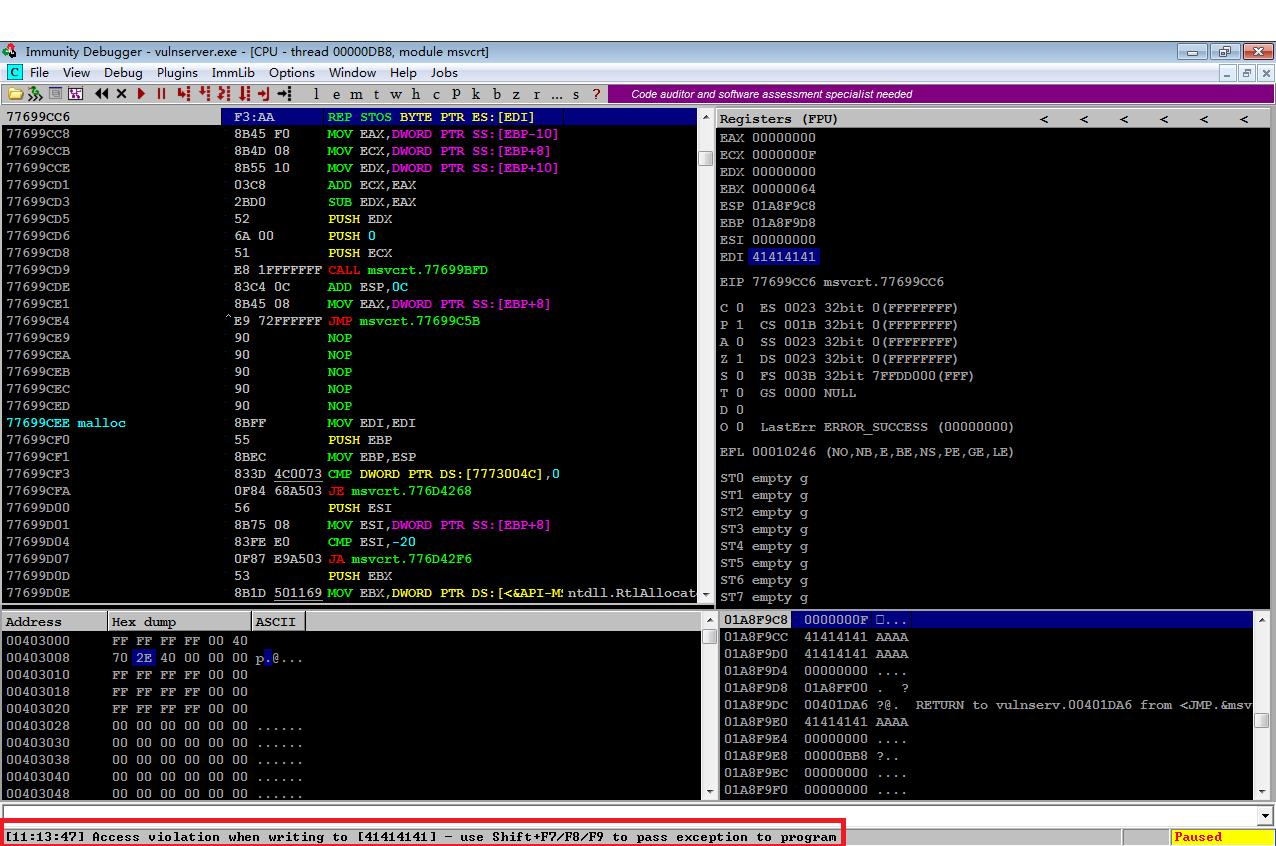Viewport: 1276px width, 846px height.
Task: Click the Registers (FPU) header button
Action: pos(778,119)
